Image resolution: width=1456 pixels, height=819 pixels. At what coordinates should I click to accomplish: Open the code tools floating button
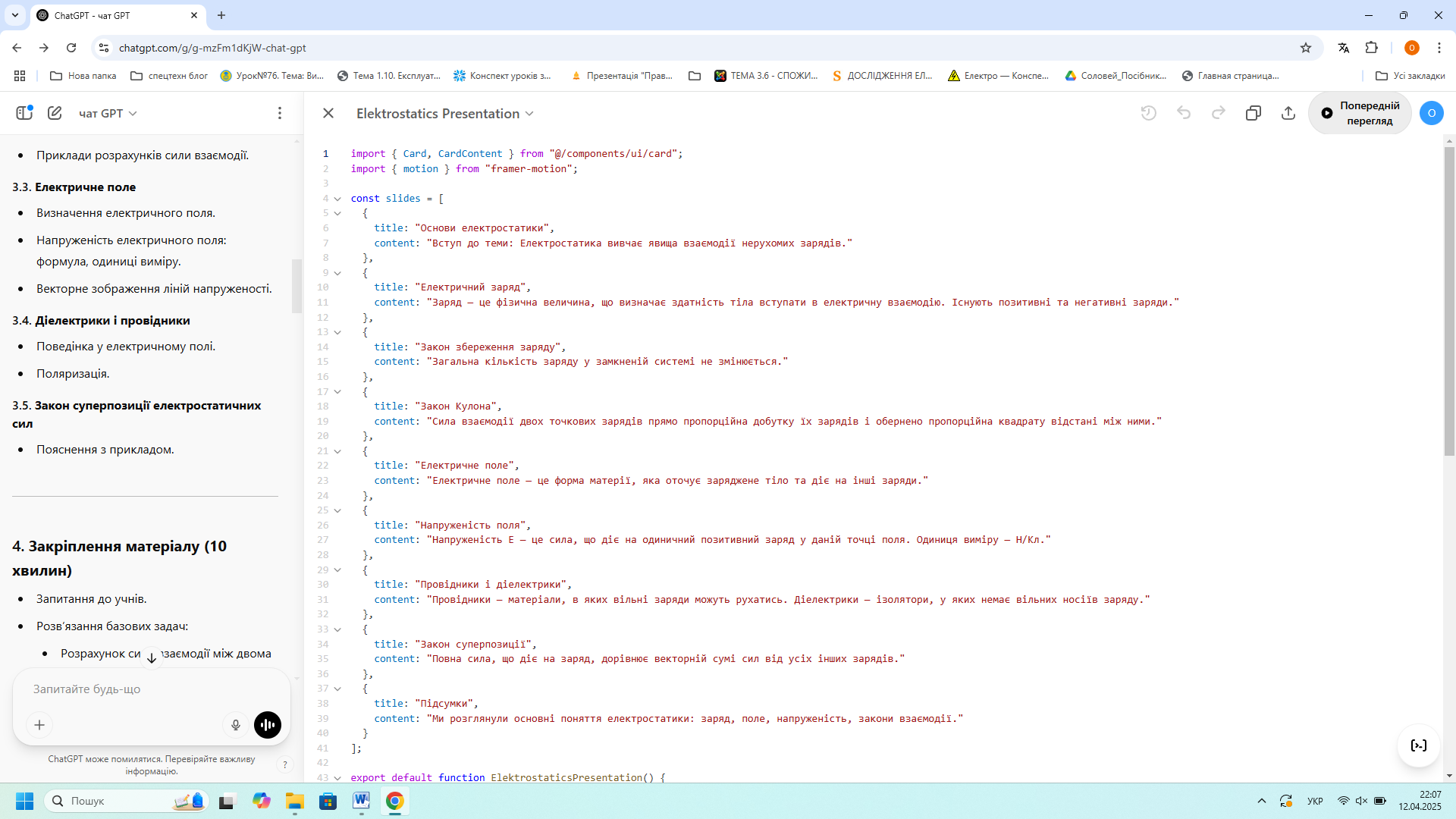click(1419, 745)
